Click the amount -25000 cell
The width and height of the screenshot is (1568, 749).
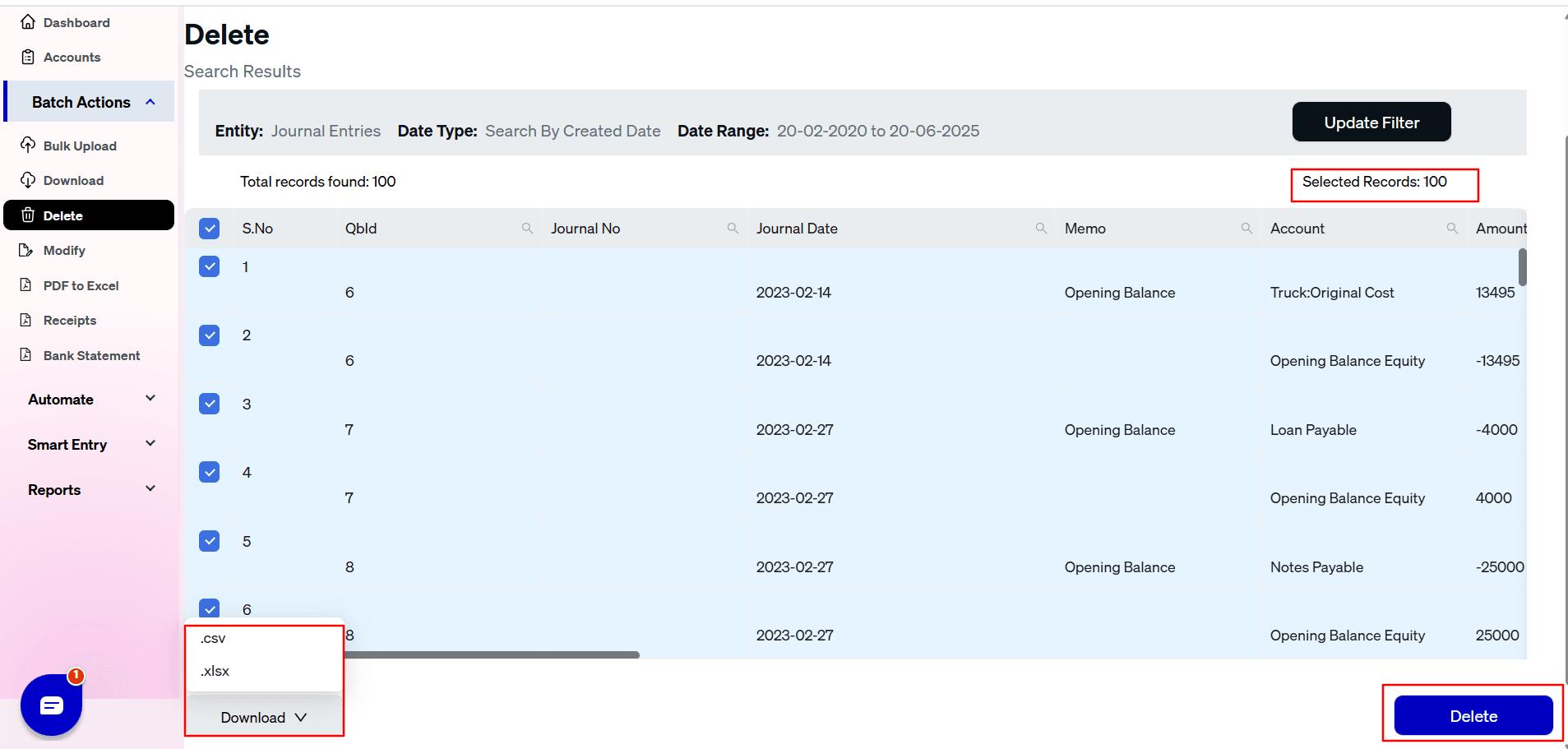(x=1500, y=567)
